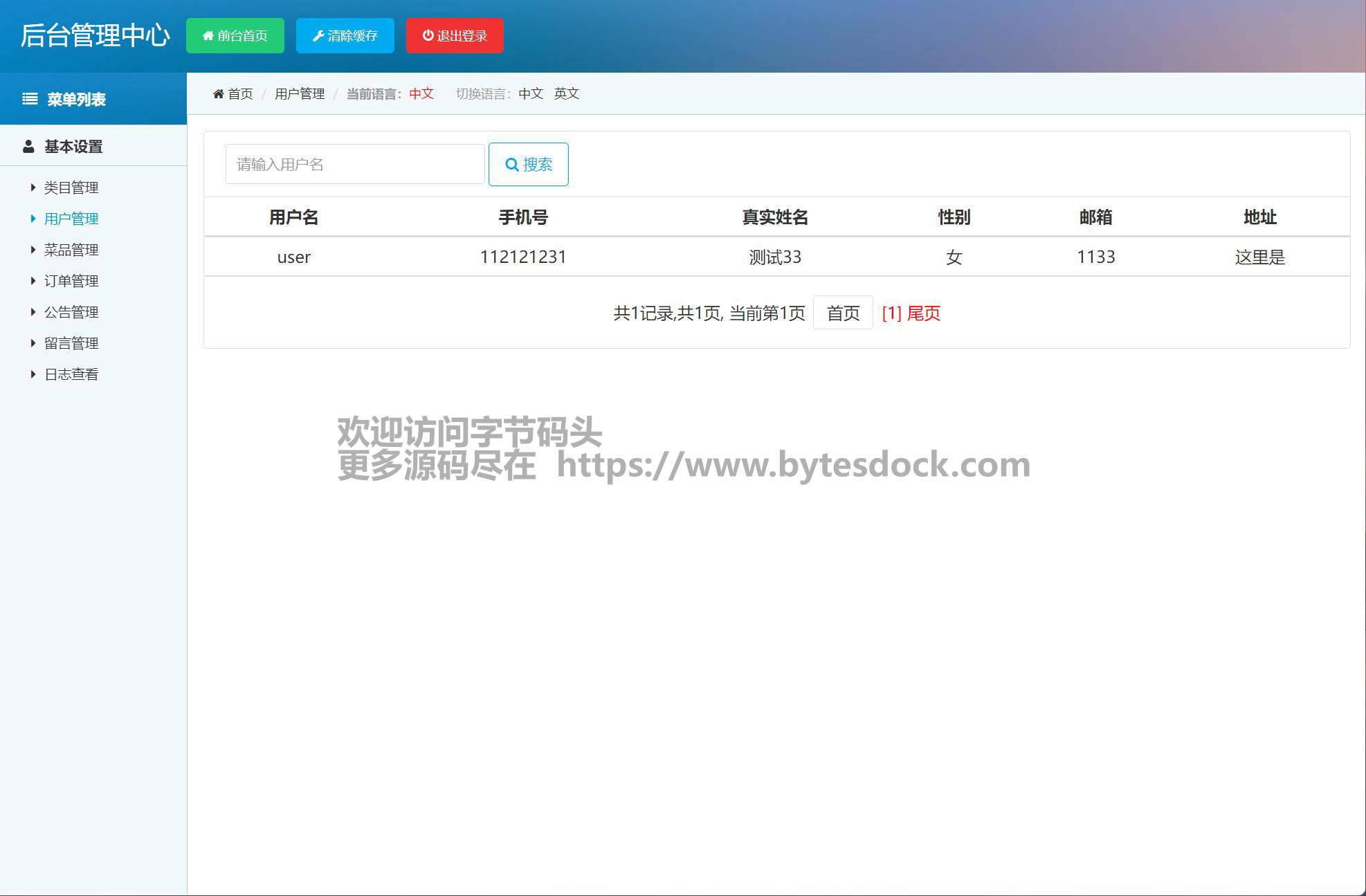
Task: Open the 日志查看 menu item
Action: pyautogui.click(x=71, y=374)
